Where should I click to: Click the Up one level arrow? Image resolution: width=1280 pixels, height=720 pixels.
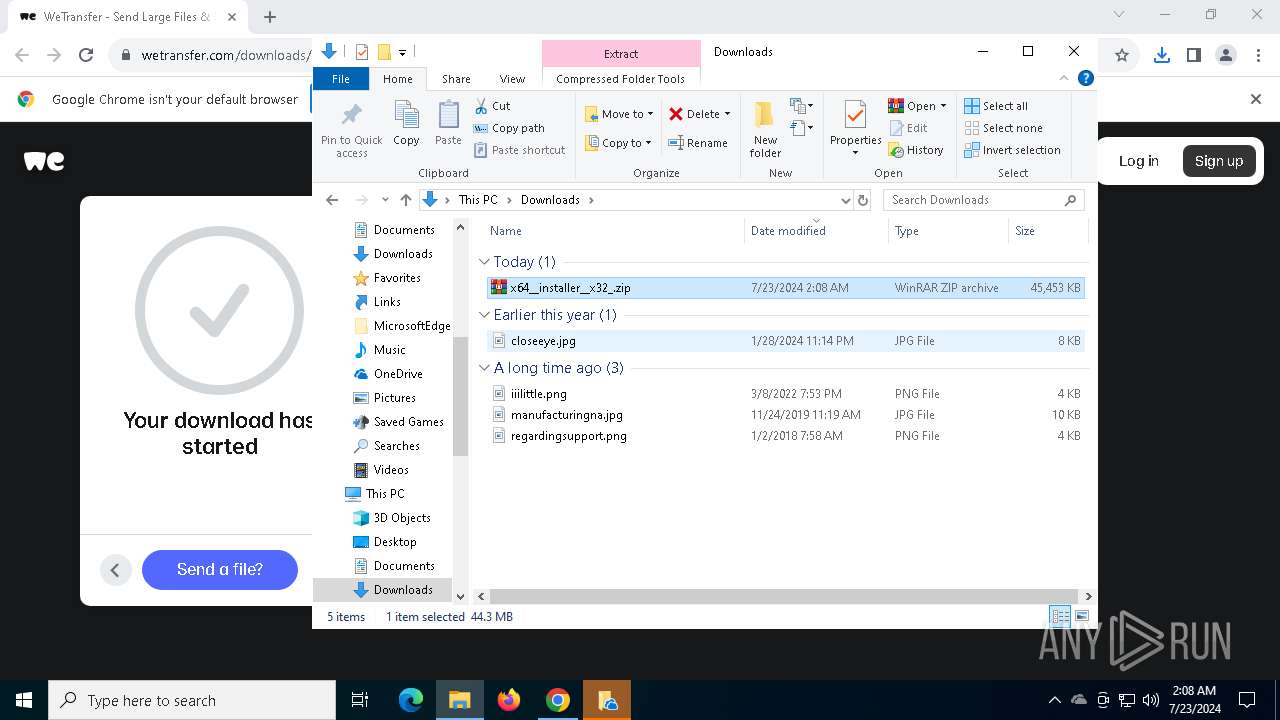405,200
